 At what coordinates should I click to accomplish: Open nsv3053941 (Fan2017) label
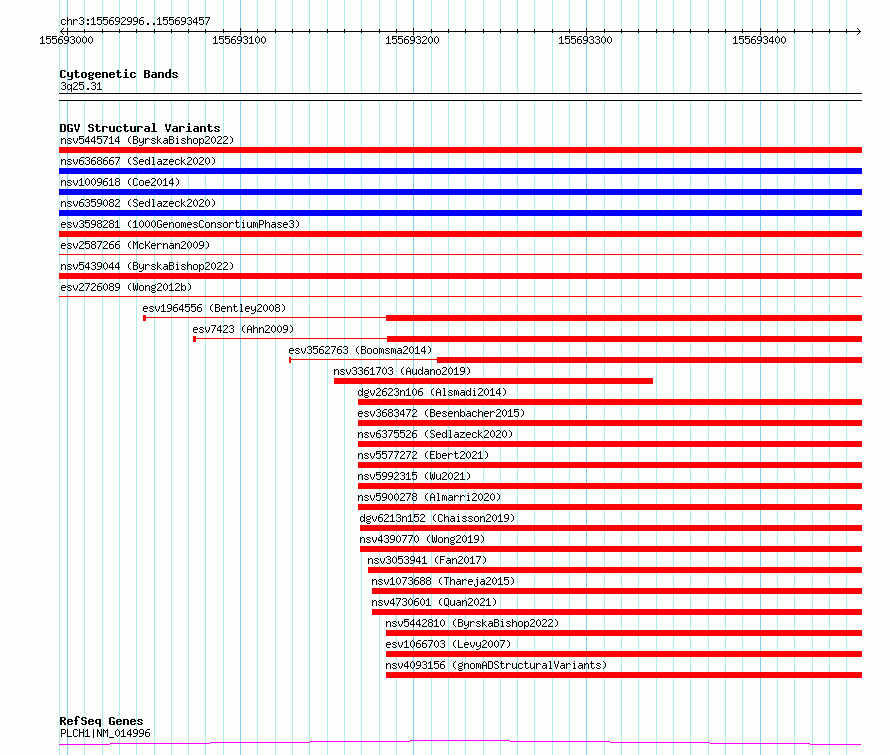click(427, 560)
